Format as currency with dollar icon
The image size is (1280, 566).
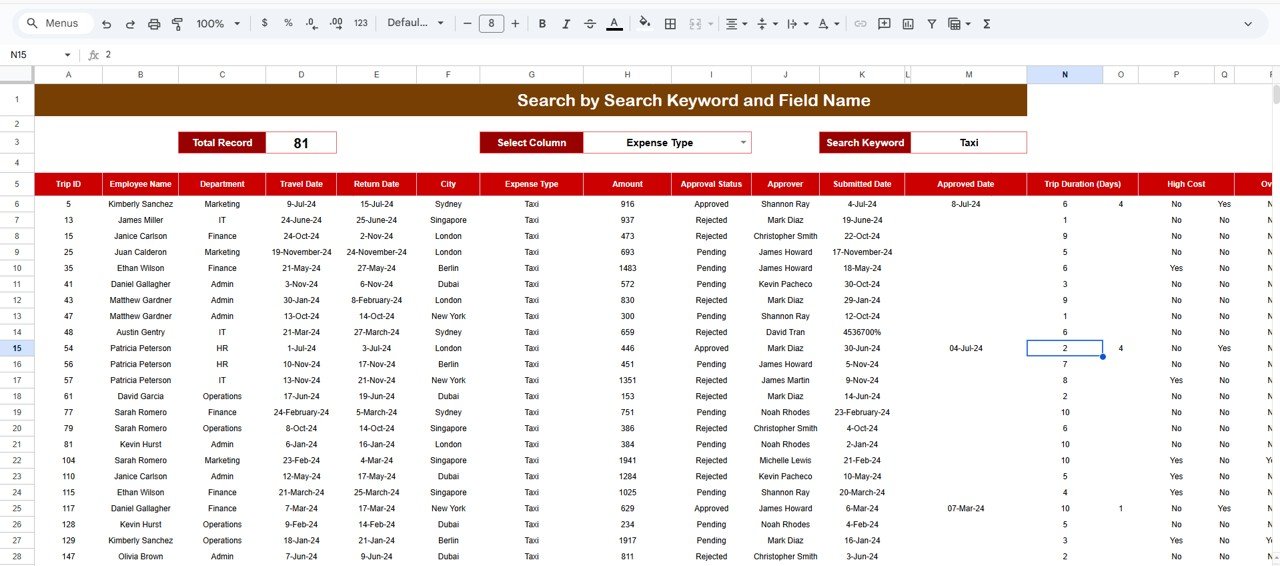[264, 23]
